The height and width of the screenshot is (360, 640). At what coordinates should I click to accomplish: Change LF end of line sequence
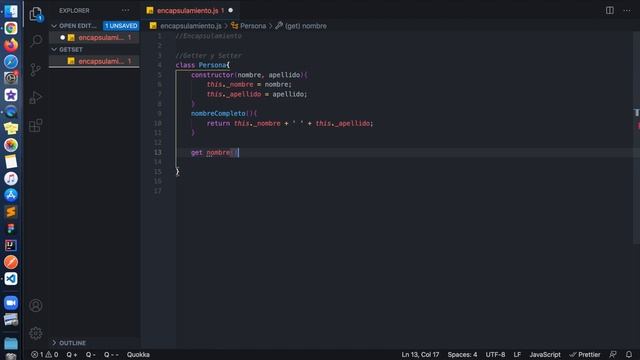pyautogui.click(x=517, y=354)
